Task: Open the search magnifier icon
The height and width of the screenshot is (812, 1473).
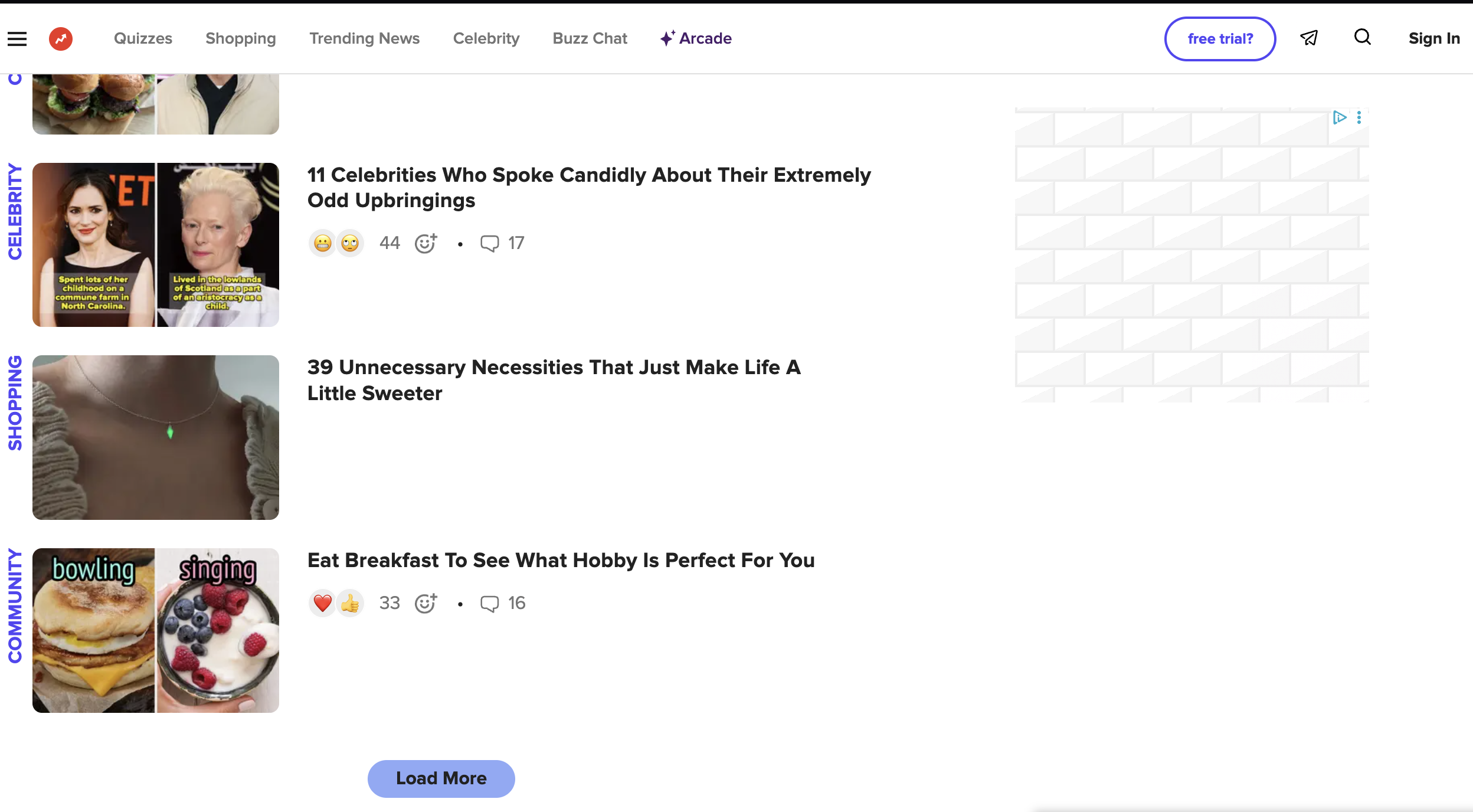Action: (x=1362, y=38)
